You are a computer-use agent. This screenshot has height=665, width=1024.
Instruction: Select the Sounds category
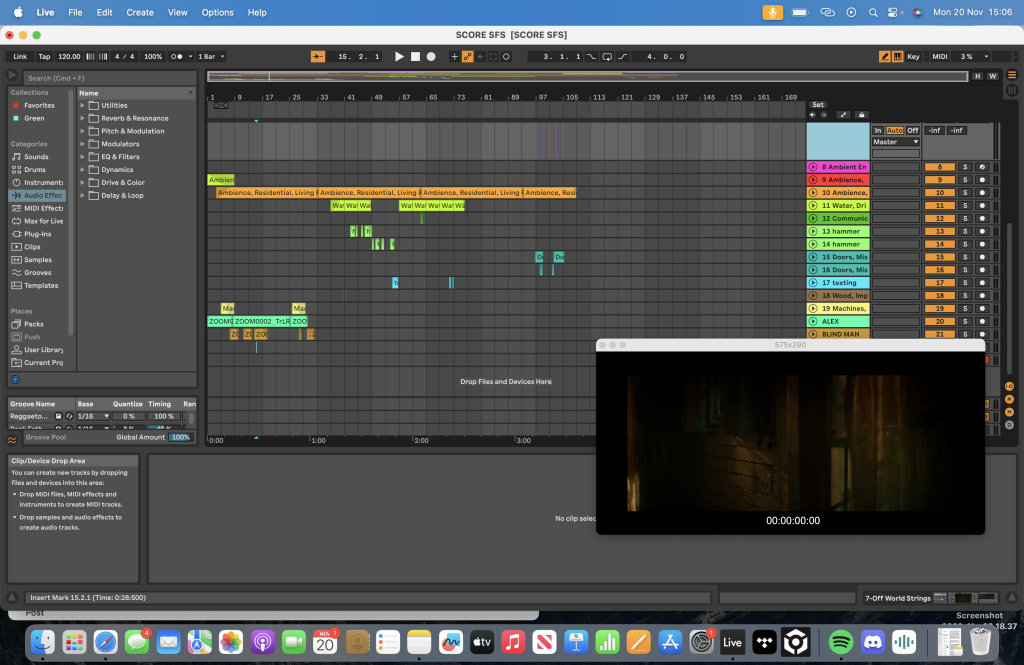(36, 157)
